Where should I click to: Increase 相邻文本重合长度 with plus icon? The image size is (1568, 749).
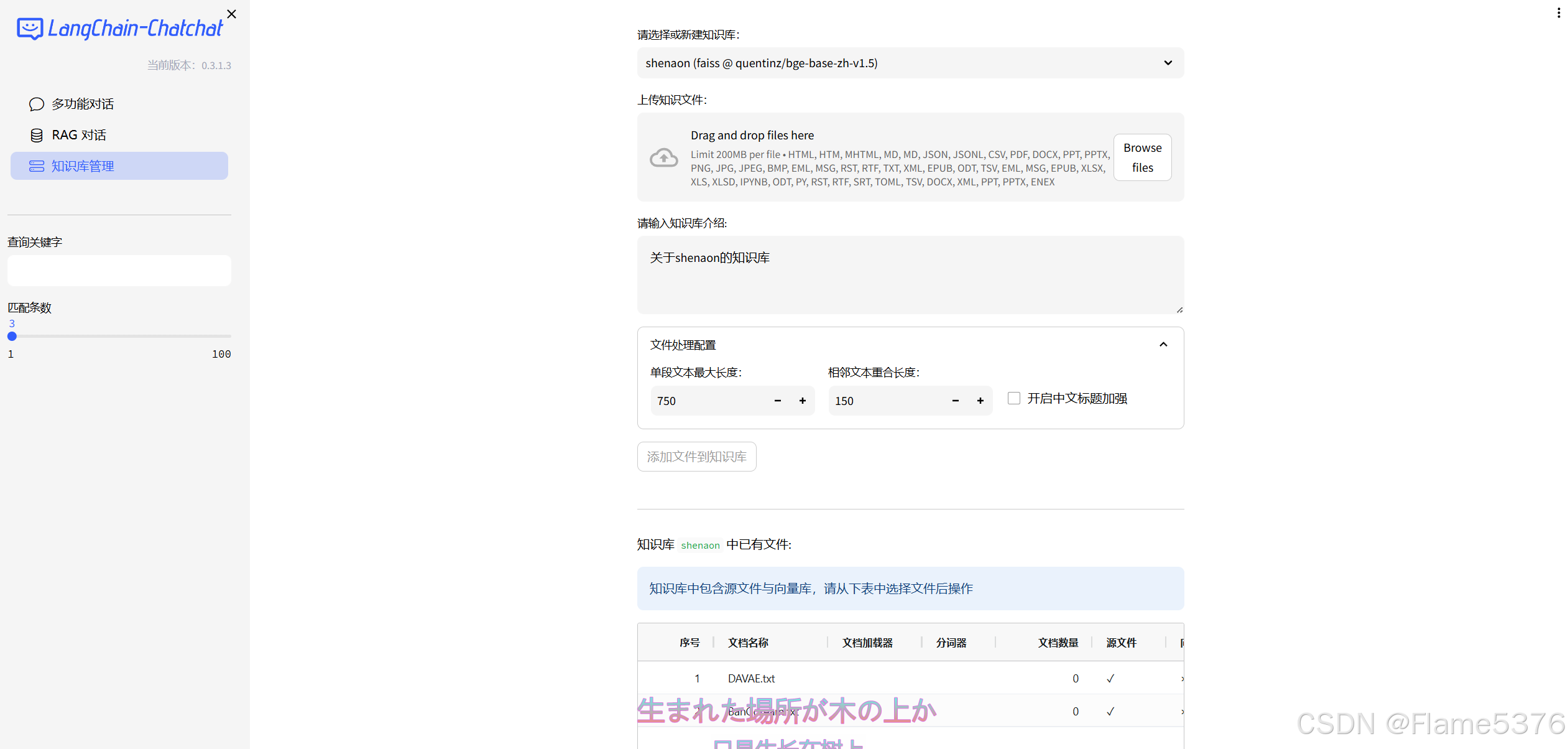pyautogui.click(x=980, y=401)
